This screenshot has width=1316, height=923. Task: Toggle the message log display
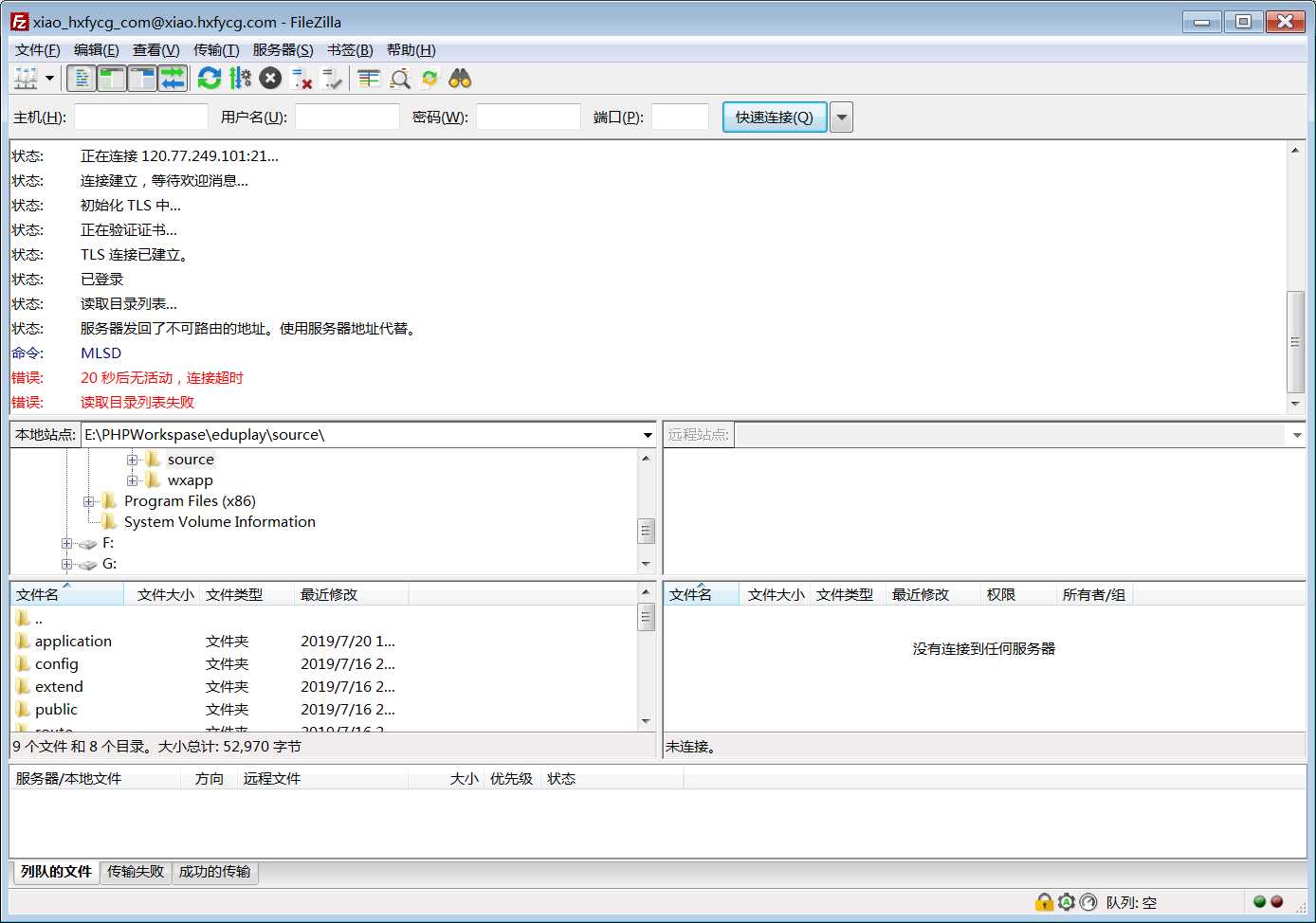point(82,79)
